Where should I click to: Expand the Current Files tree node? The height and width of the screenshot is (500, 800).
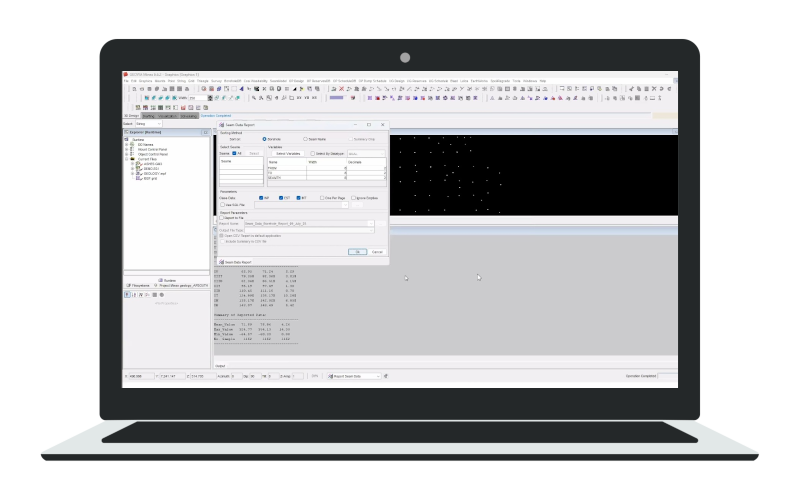tap(127, 159)
